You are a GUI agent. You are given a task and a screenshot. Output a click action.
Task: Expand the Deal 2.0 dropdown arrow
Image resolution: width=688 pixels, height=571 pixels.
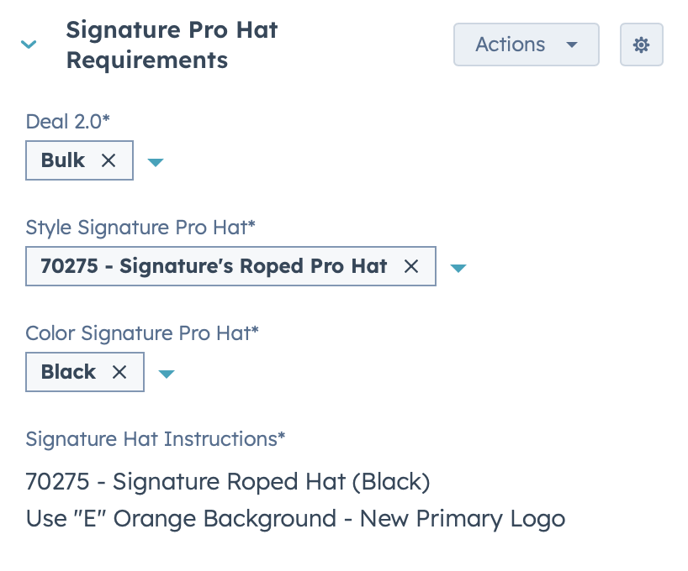[155, 162]
